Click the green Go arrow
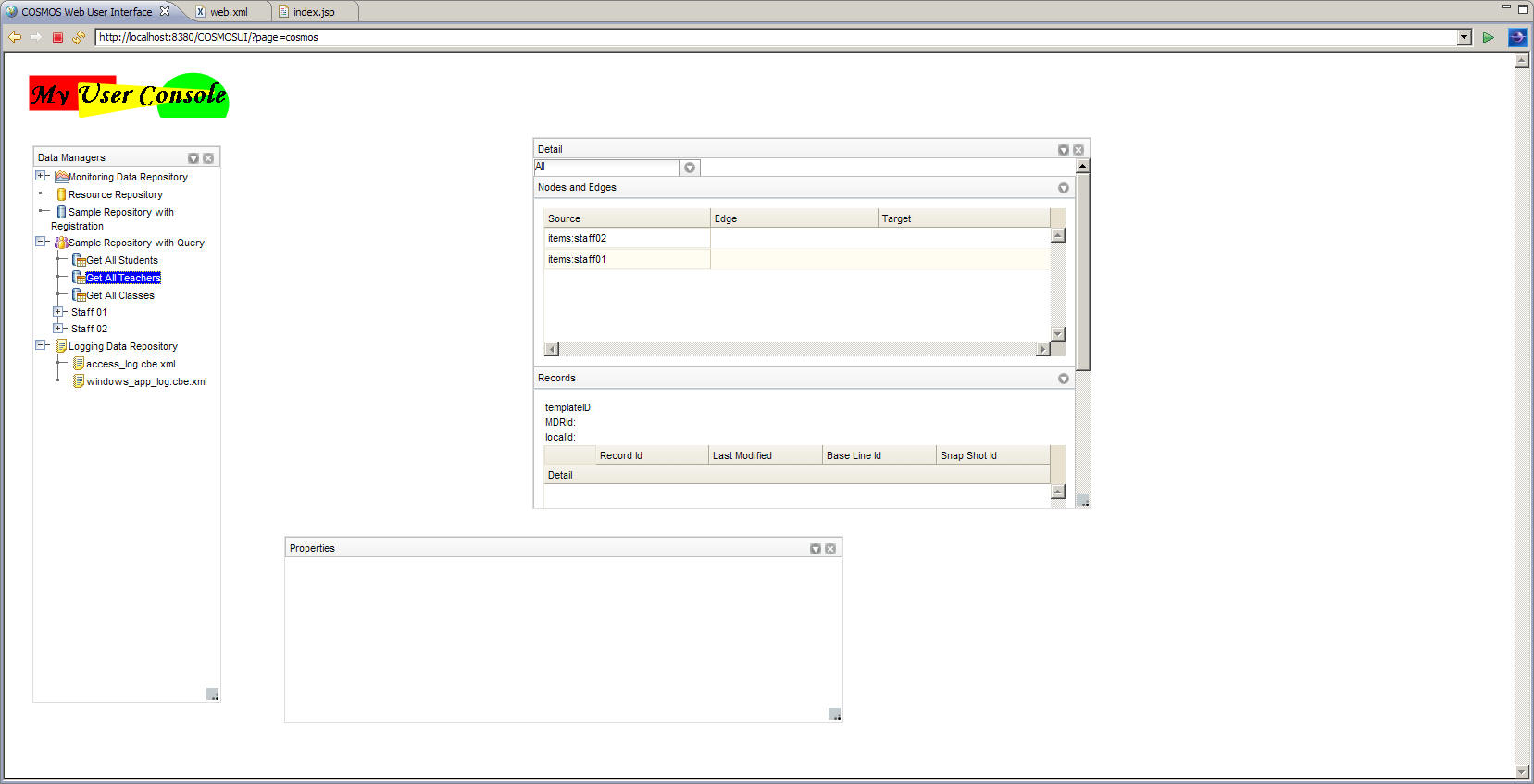This screenshot has height=784, width=1534. [1488, 37]
